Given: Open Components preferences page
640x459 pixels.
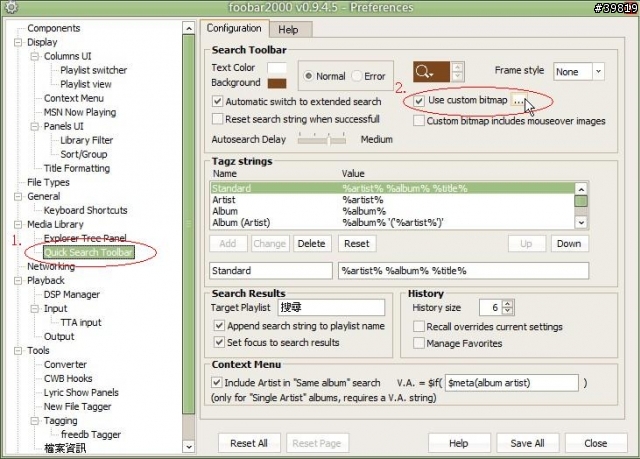Looking at the screenshot, I should (53, 28).
